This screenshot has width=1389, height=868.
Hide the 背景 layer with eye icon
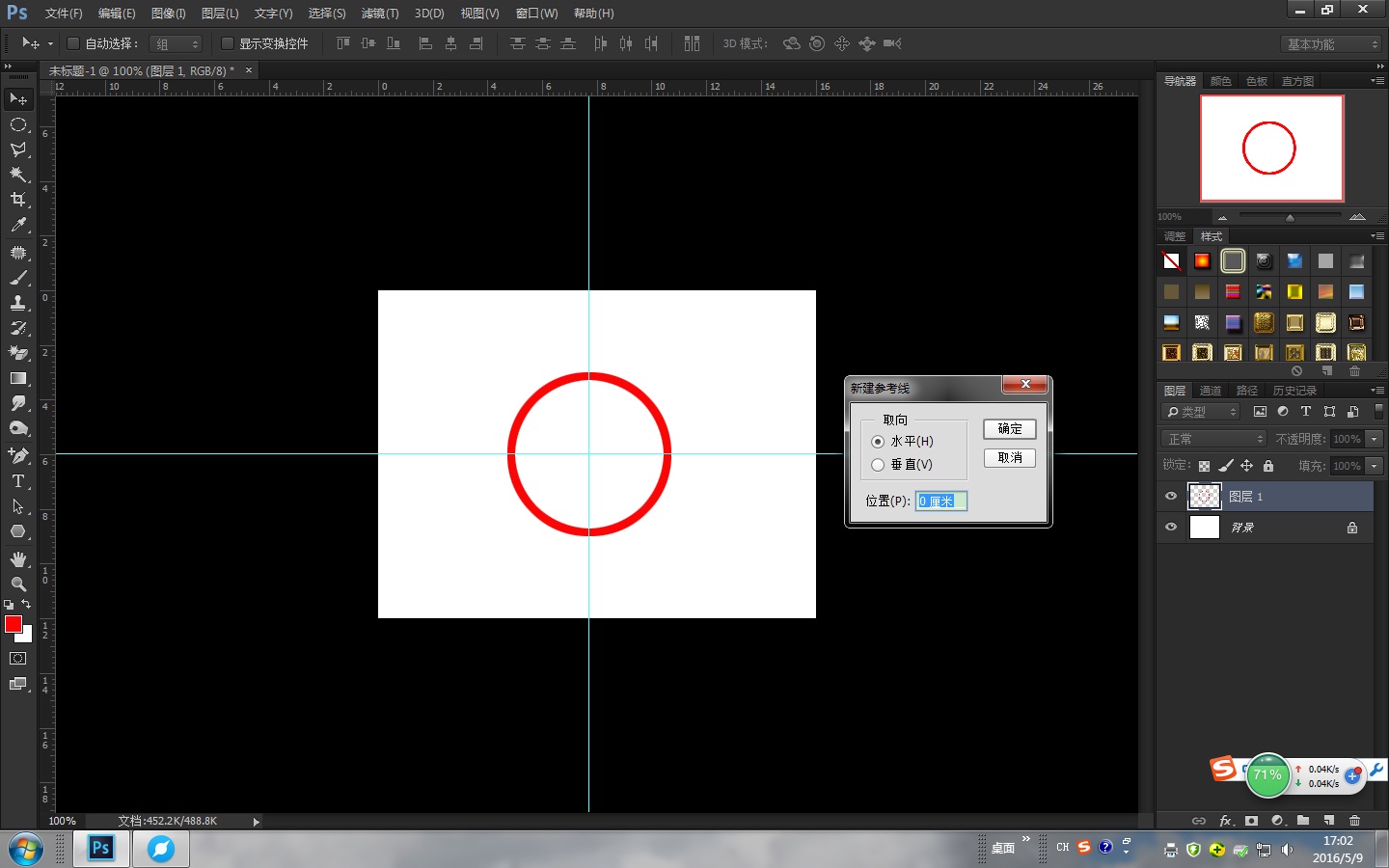[1171, 528]
